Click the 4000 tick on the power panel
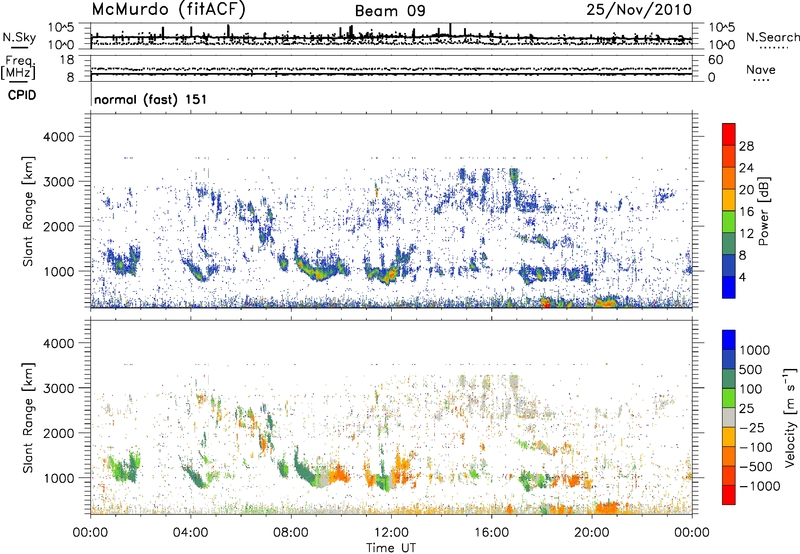This screenshot has width=800, height=554. (59, 137)
